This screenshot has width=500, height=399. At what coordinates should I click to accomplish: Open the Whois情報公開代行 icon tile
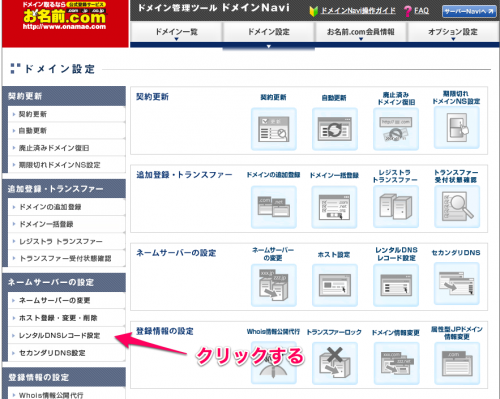274,363
